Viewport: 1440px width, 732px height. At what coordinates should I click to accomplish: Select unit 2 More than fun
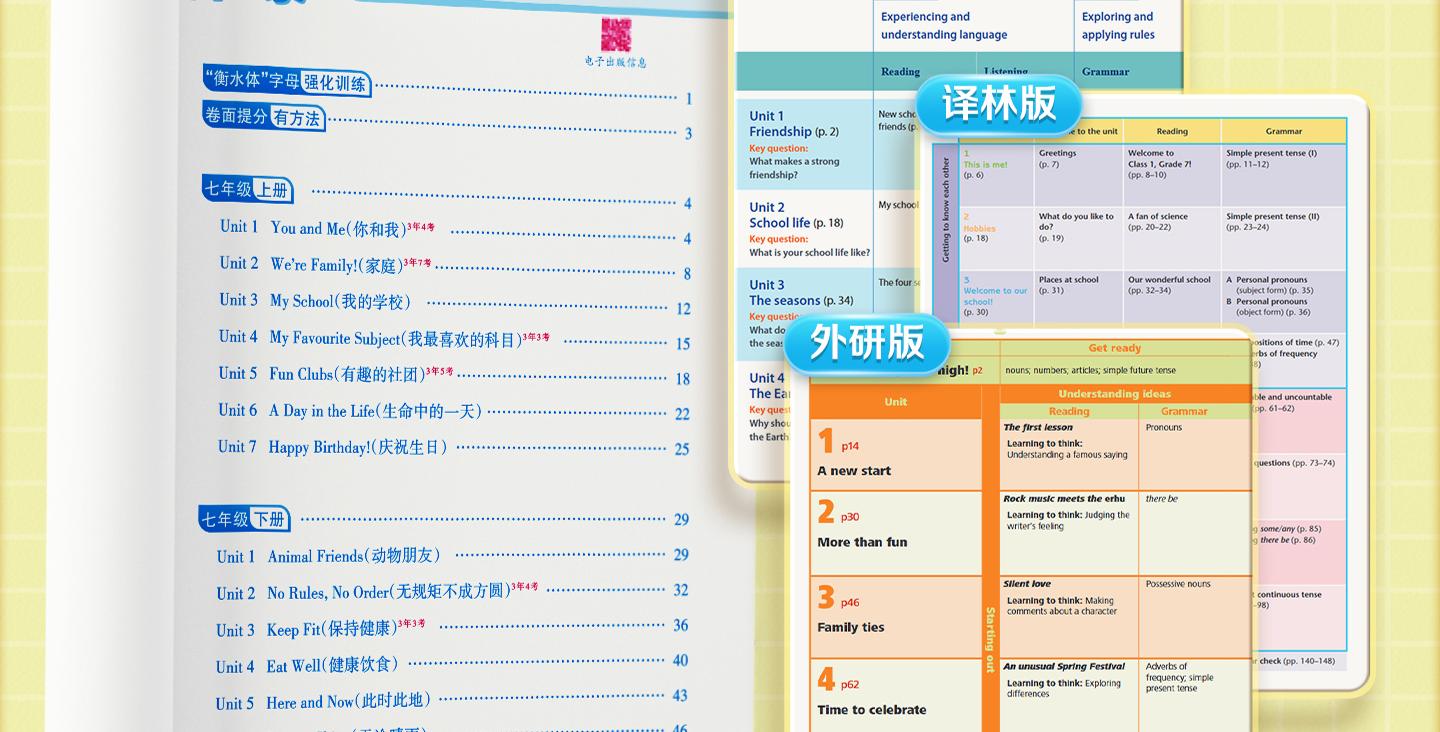tap(896, 532)
